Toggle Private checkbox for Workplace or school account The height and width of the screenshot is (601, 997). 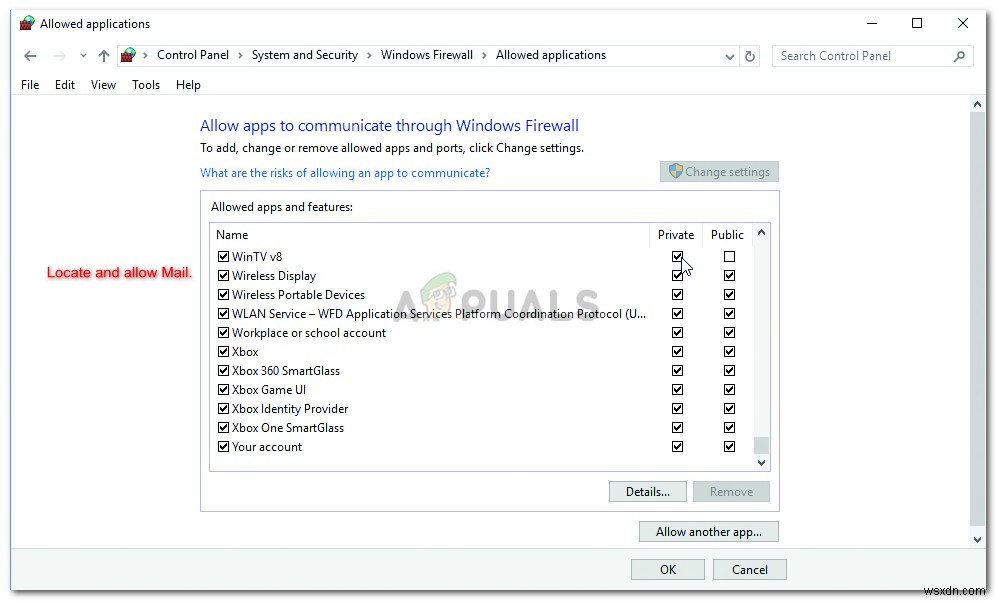[x=677, y=333]
